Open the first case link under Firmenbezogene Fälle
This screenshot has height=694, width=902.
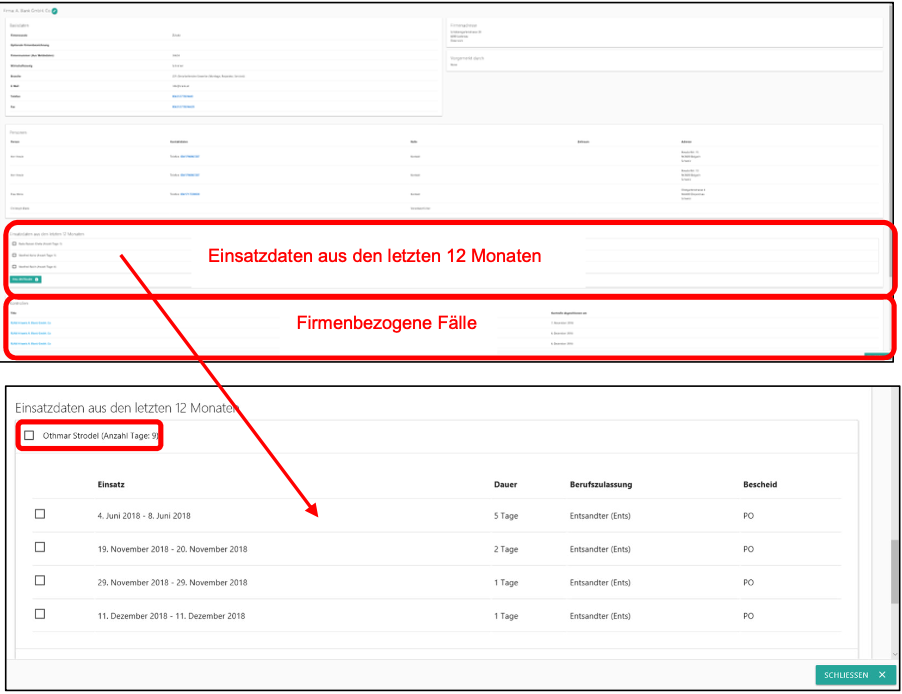coord(31,323)
